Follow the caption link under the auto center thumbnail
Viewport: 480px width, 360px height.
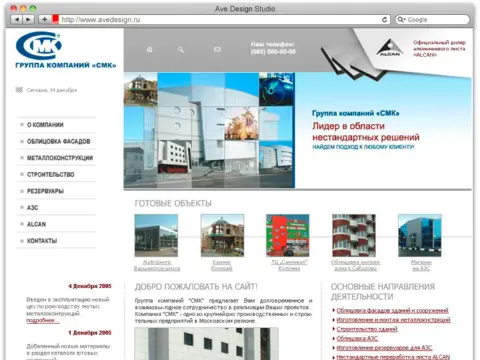coord(157,265)
